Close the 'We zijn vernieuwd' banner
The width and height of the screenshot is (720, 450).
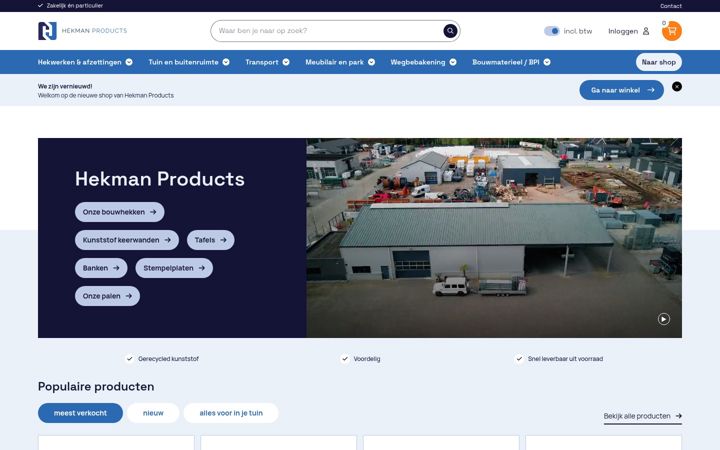677,86
